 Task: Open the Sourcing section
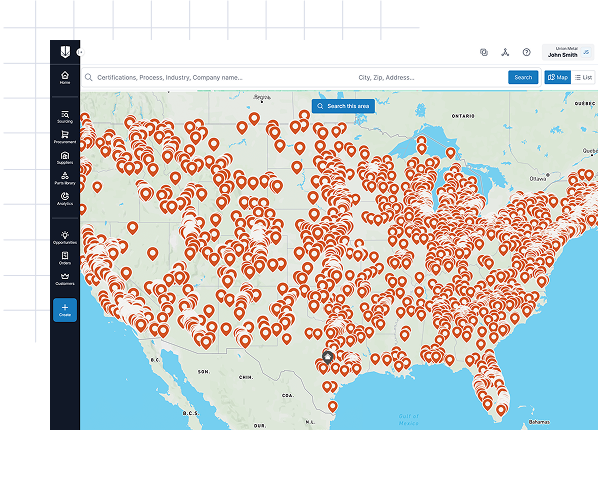pos(65,117)
